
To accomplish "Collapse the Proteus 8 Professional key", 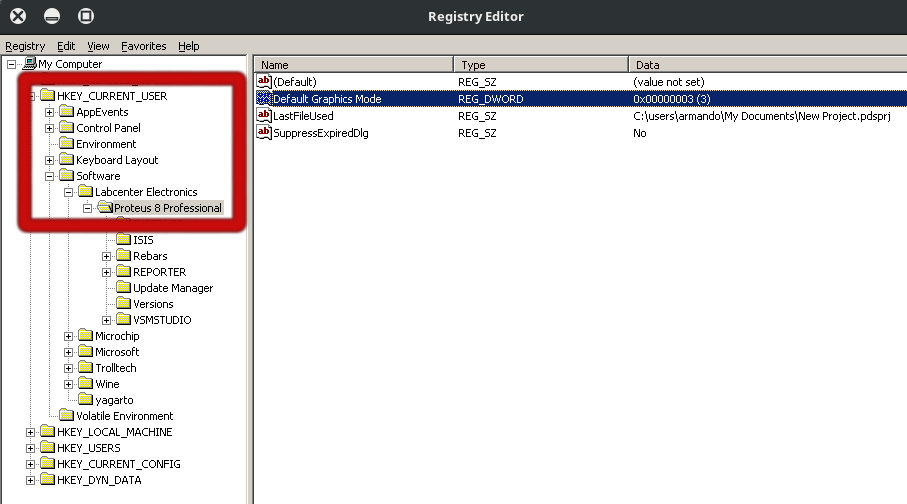I will click(87, 208).
